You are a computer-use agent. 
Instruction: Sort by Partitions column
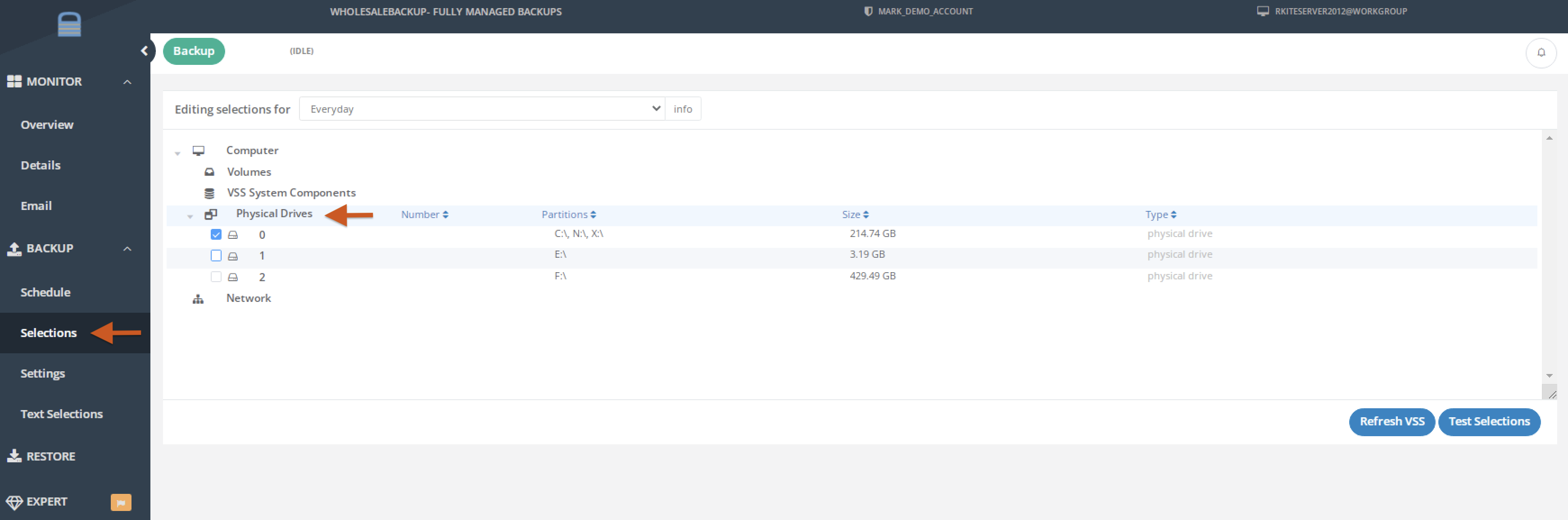point(568,214)
